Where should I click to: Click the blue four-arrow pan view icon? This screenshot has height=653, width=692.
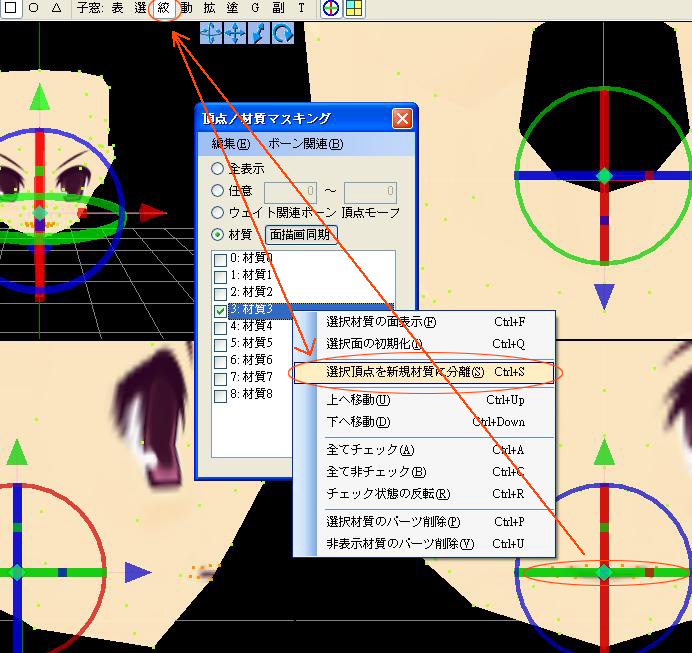pyautogui.click(x=235, y=33)
